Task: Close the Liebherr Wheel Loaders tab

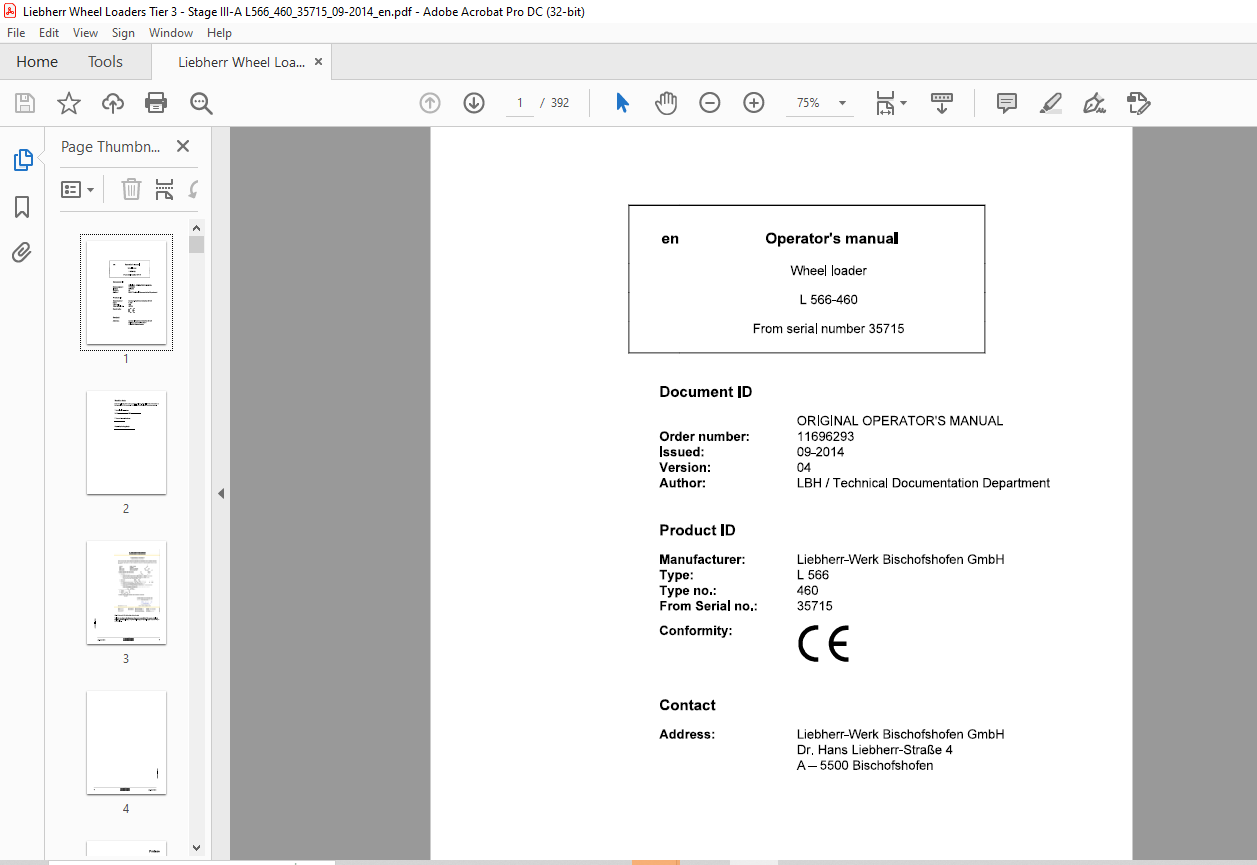Action: 318,62
